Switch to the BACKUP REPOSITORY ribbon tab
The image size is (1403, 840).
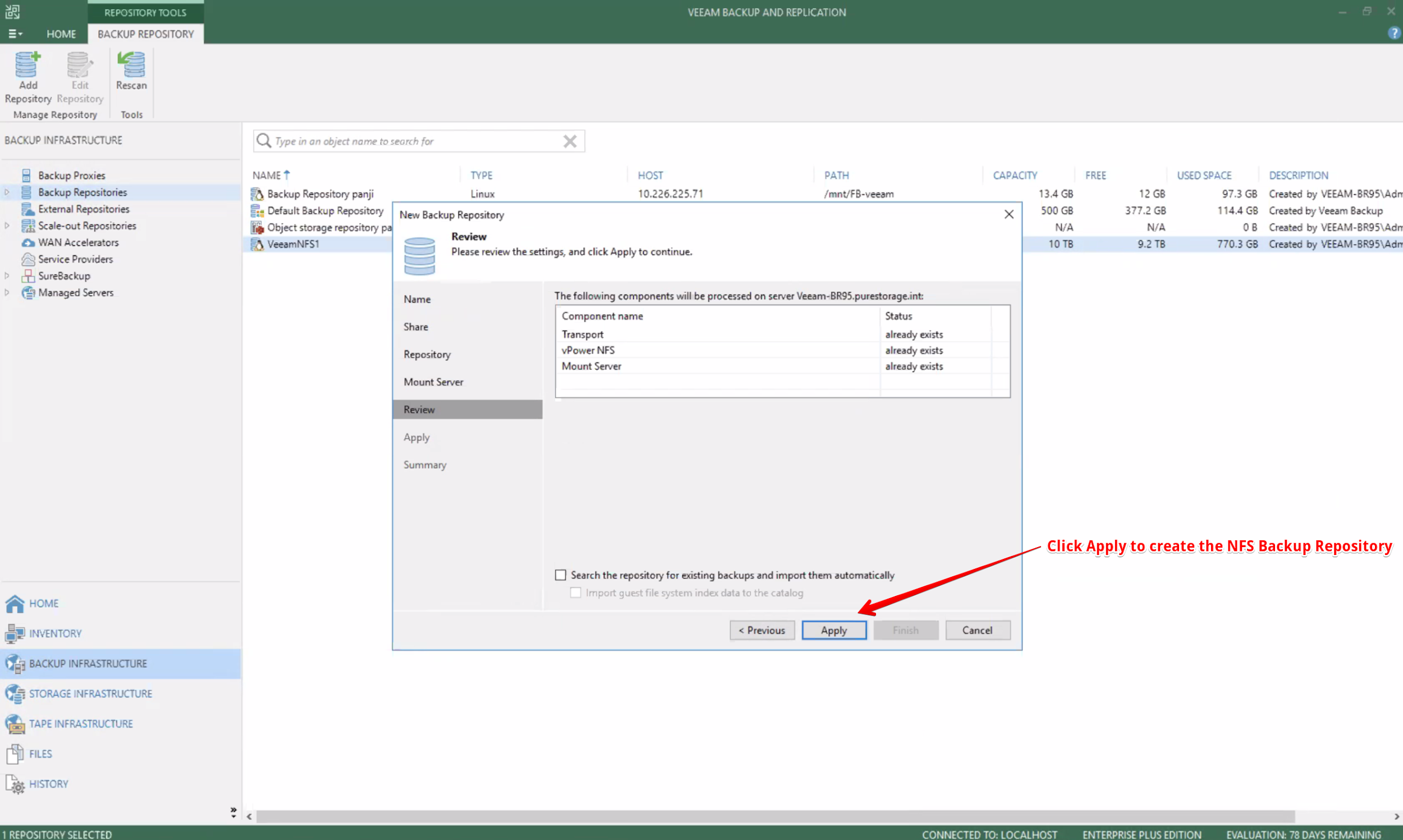pyautogui.click(x=145, y=34)
